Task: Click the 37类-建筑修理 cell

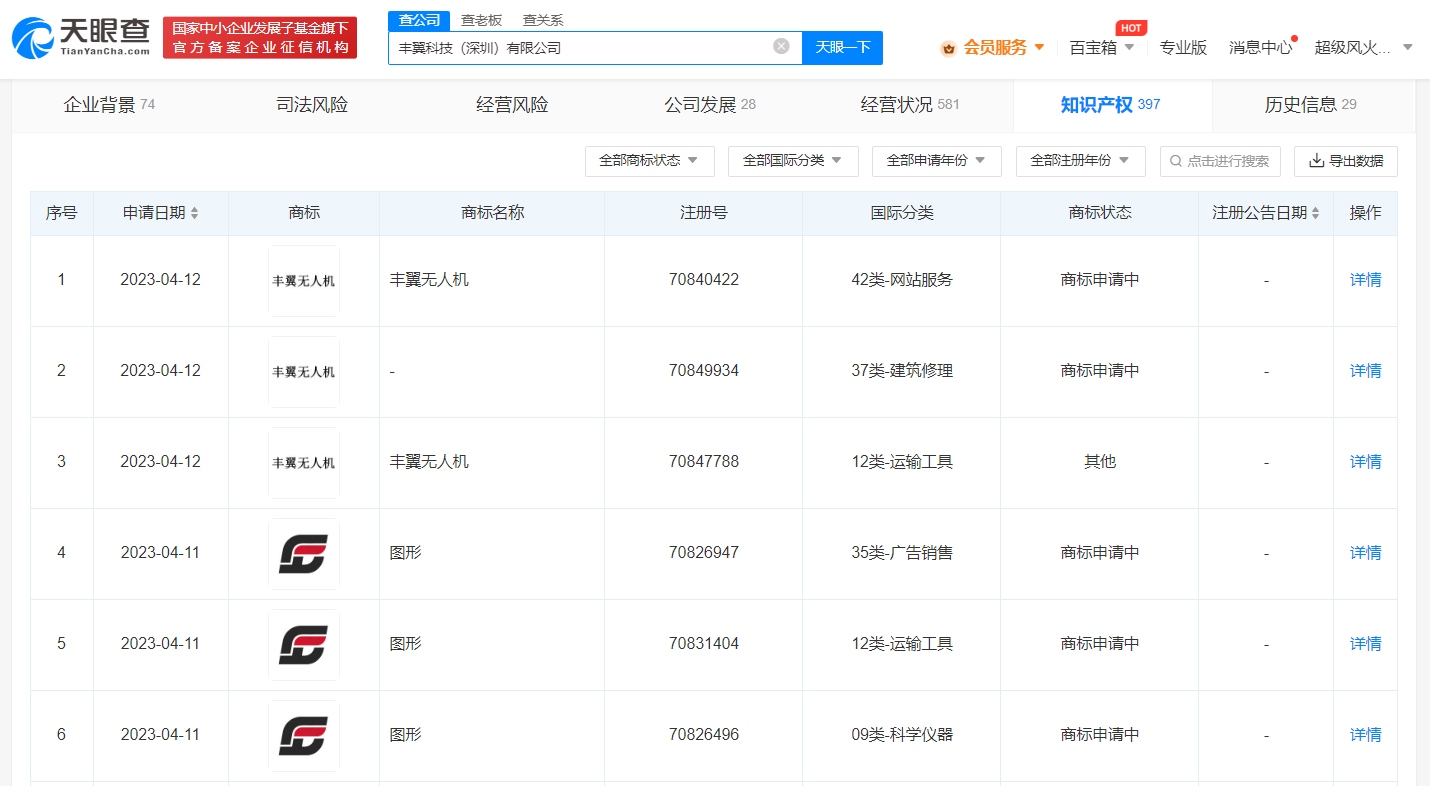Action: click(x=902, y=371)
